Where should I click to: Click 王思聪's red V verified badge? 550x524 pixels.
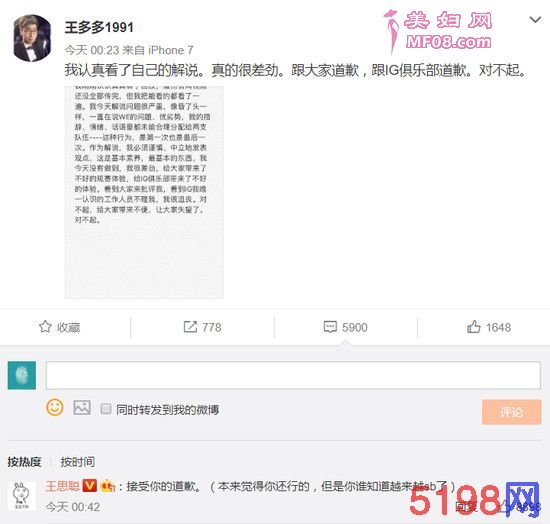coord(89,486)
